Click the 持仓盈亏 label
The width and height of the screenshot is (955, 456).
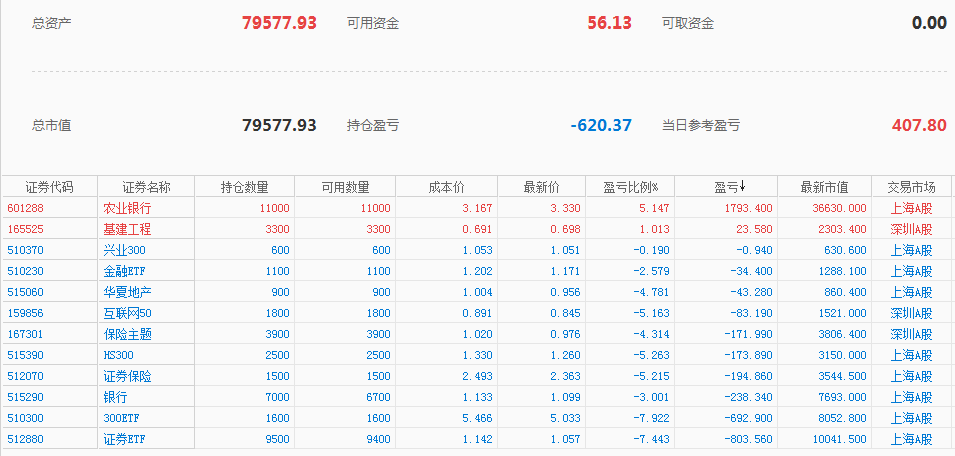point(373,125)
